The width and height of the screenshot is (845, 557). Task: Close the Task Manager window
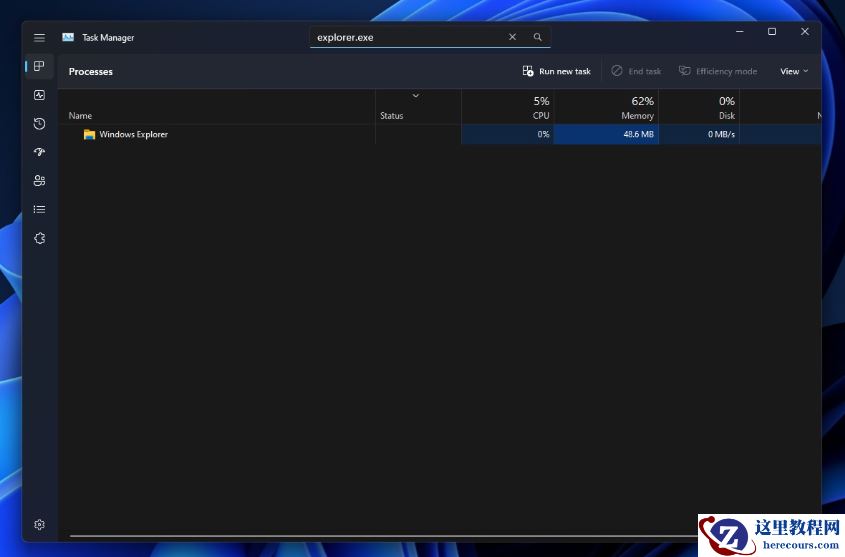[805, 32]
